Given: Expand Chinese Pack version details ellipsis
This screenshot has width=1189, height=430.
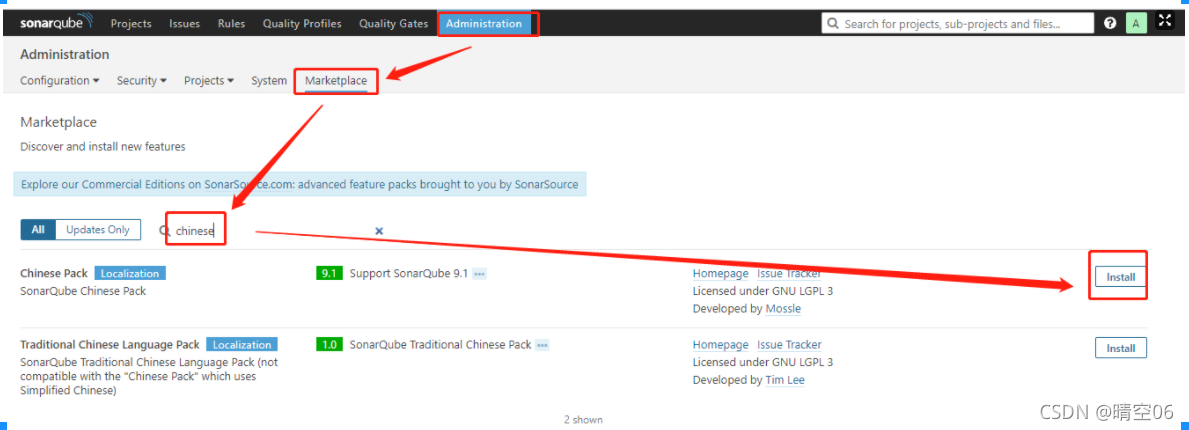Looking at the screenshot, I should pos(479,274).
